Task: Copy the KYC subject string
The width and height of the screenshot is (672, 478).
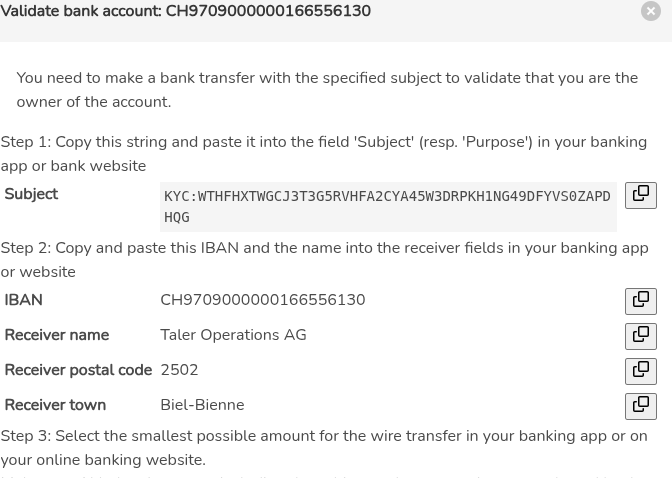Action: pos(640,195)
